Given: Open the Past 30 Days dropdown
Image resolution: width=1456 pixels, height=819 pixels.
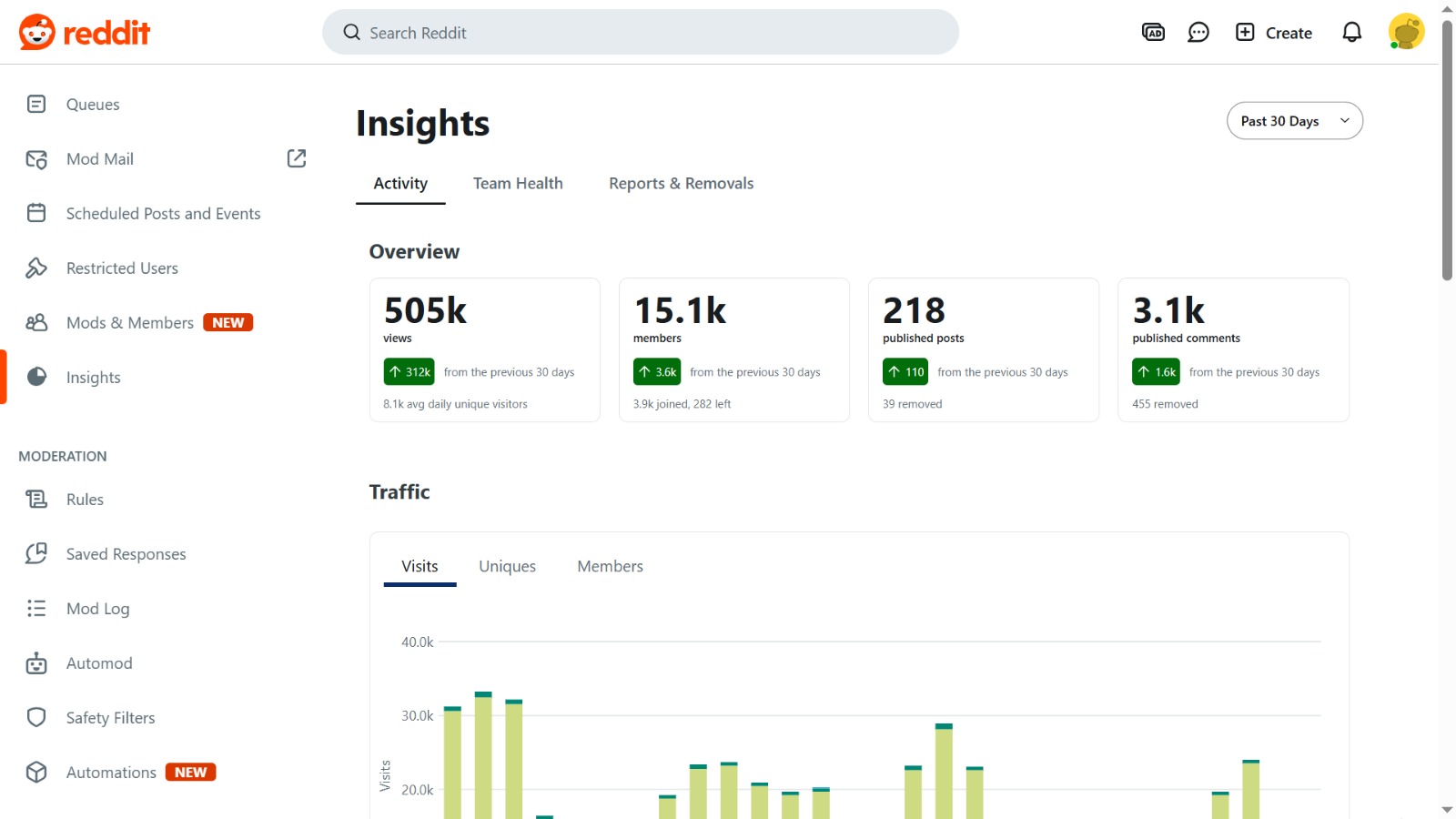Looking at the screenshot, I should click(x=1294, y=121).
